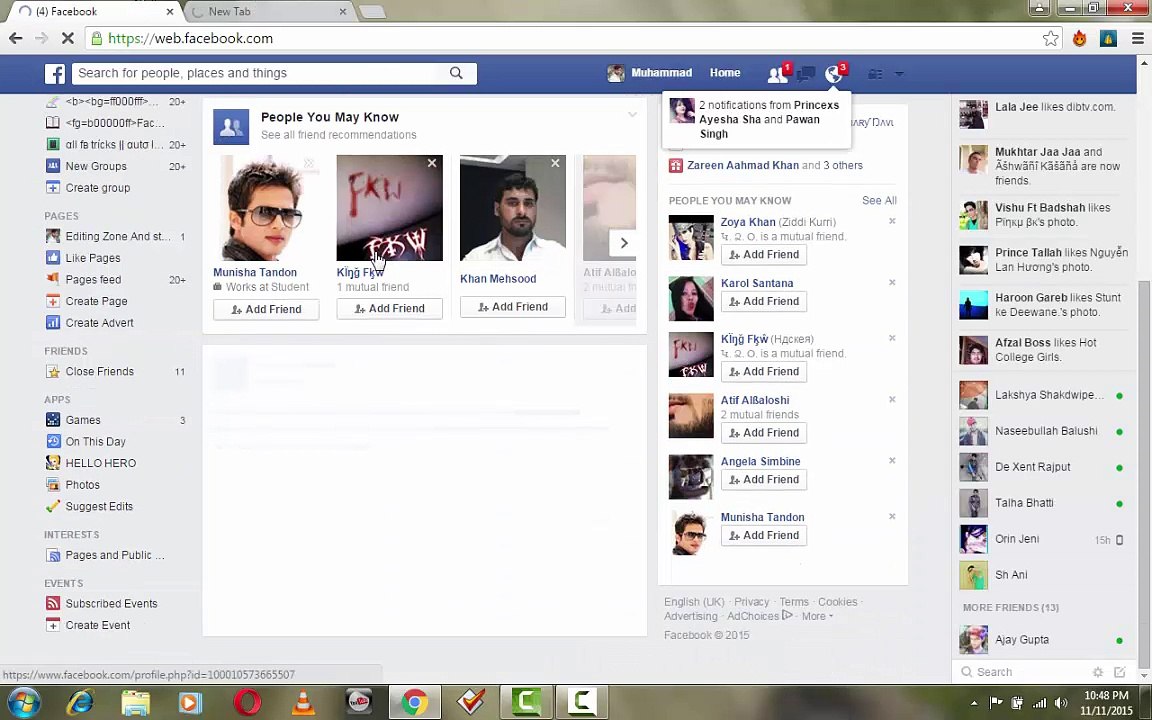This screenshot has width=1152, height=720.
Task: Open notifications globe icon
Action: (834, 73)
